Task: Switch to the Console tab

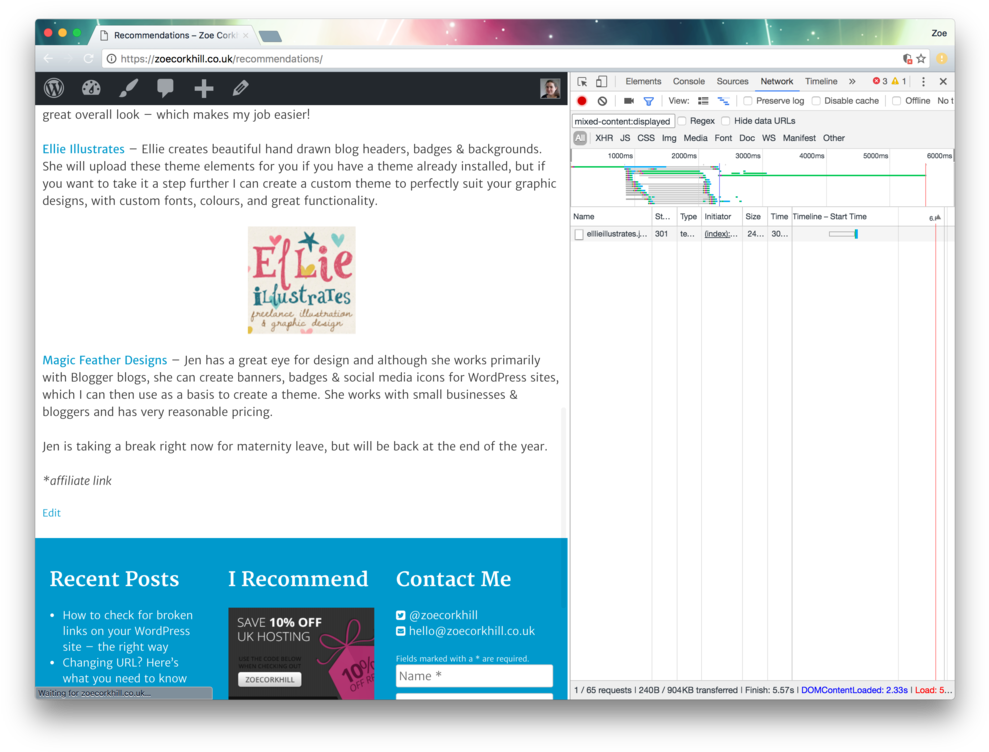Action: tap(689, 81)
